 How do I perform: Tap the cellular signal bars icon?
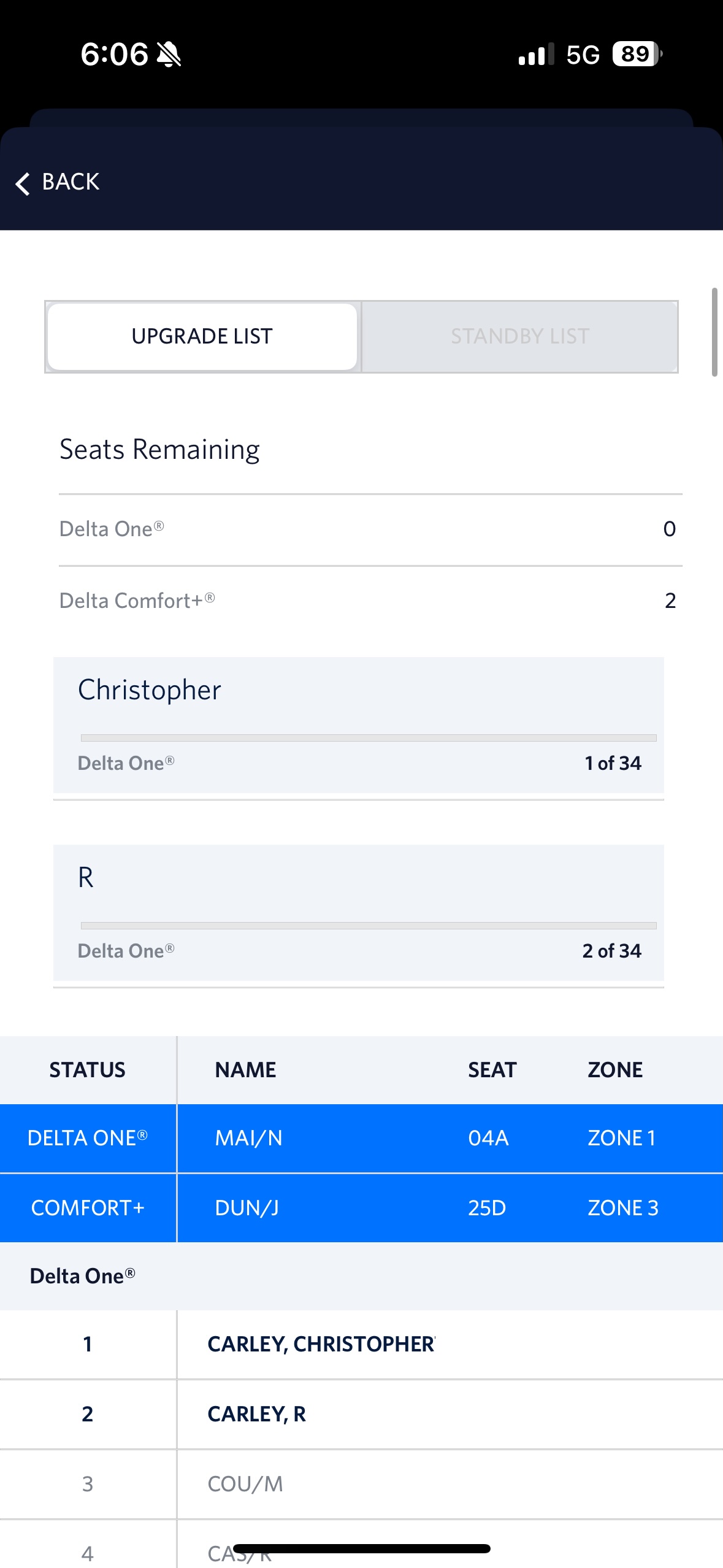536,55
